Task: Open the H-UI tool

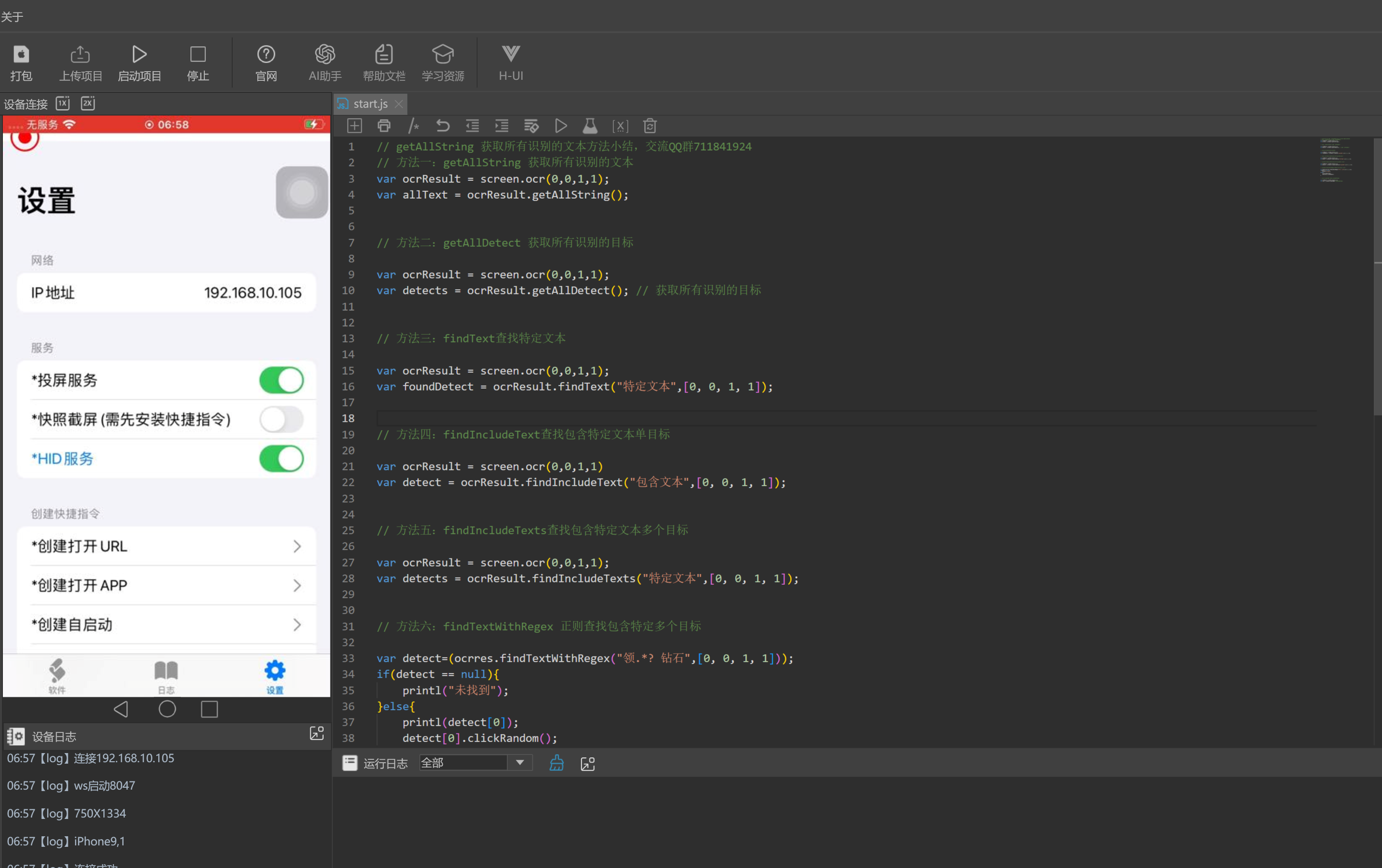Action: pyautogui.click(x=511, y=63)
